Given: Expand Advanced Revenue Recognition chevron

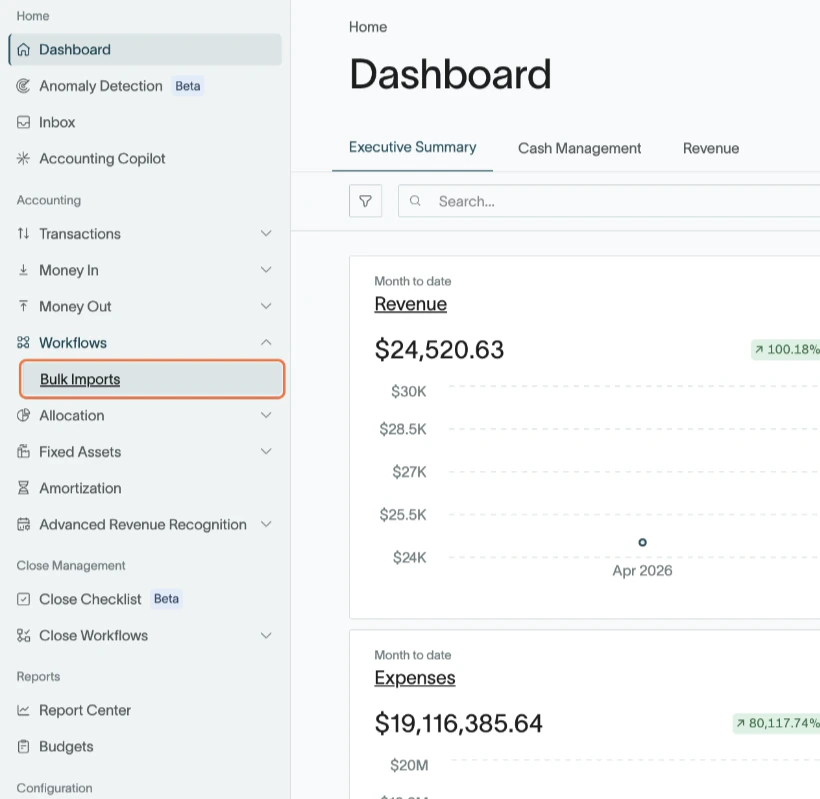Looking at the screenshot, I should click(x=266, y=524).
